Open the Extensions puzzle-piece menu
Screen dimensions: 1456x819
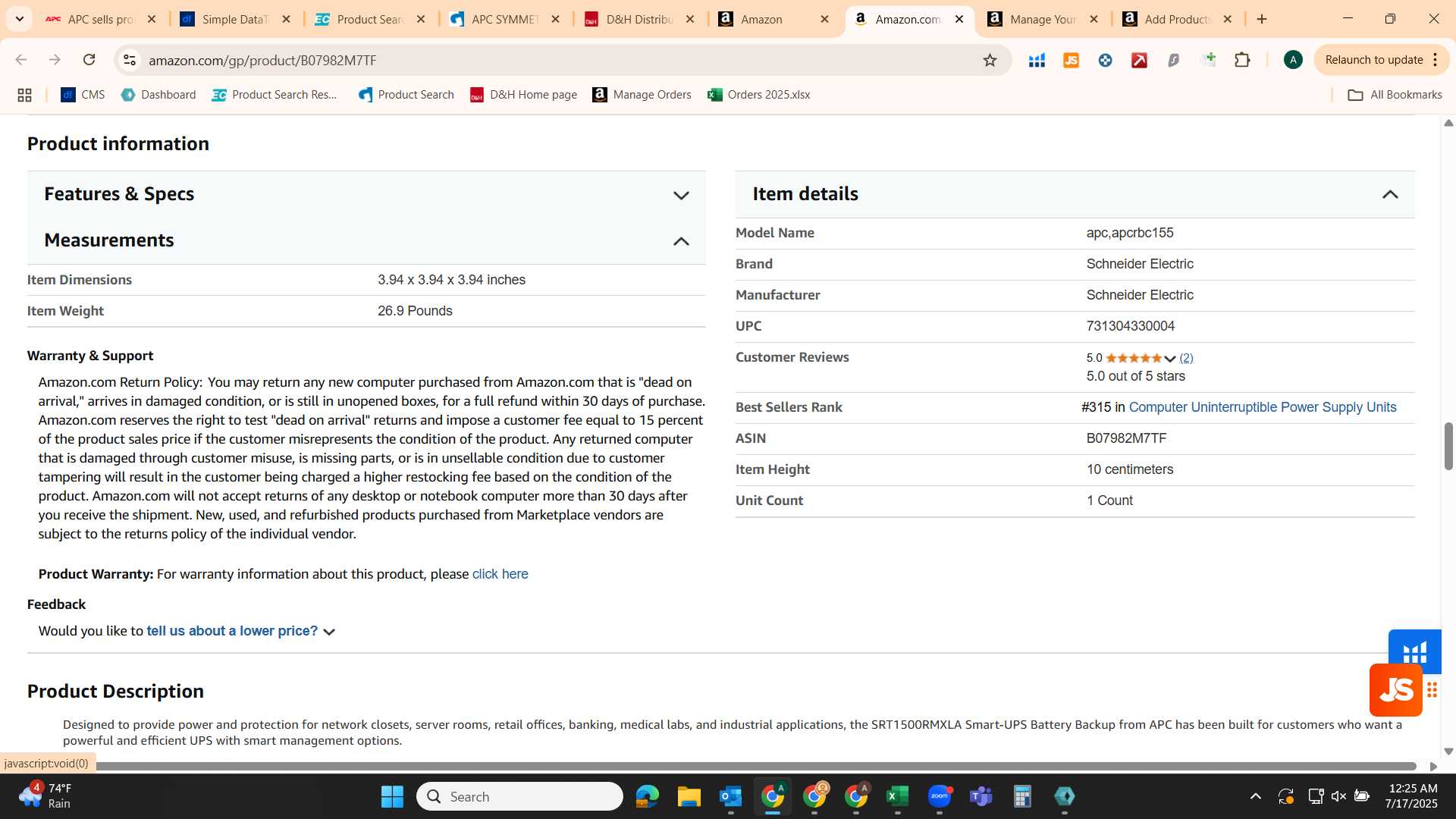pos(1242,60)
